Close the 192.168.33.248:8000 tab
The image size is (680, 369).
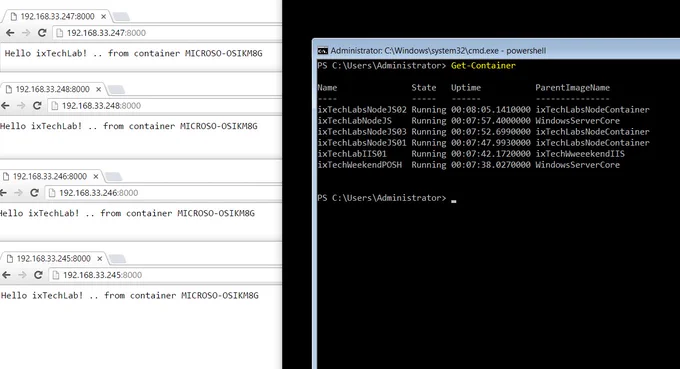(98, 89)
